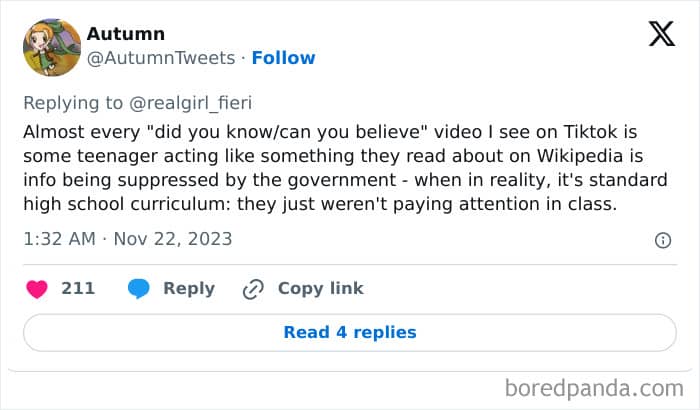Click the blue reply speech bubble icon
Viewport: 700px width, 410px height.
click(x=139, y=288)
